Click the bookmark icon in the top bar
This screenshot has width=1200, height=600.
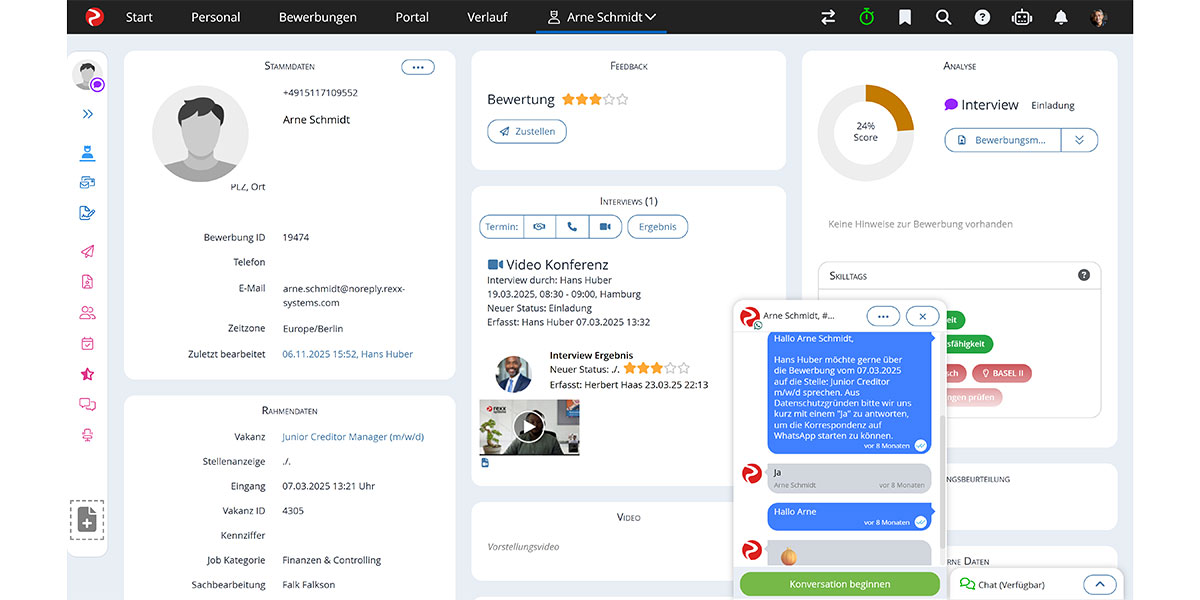pyautogui.click(x=905, y=16)
